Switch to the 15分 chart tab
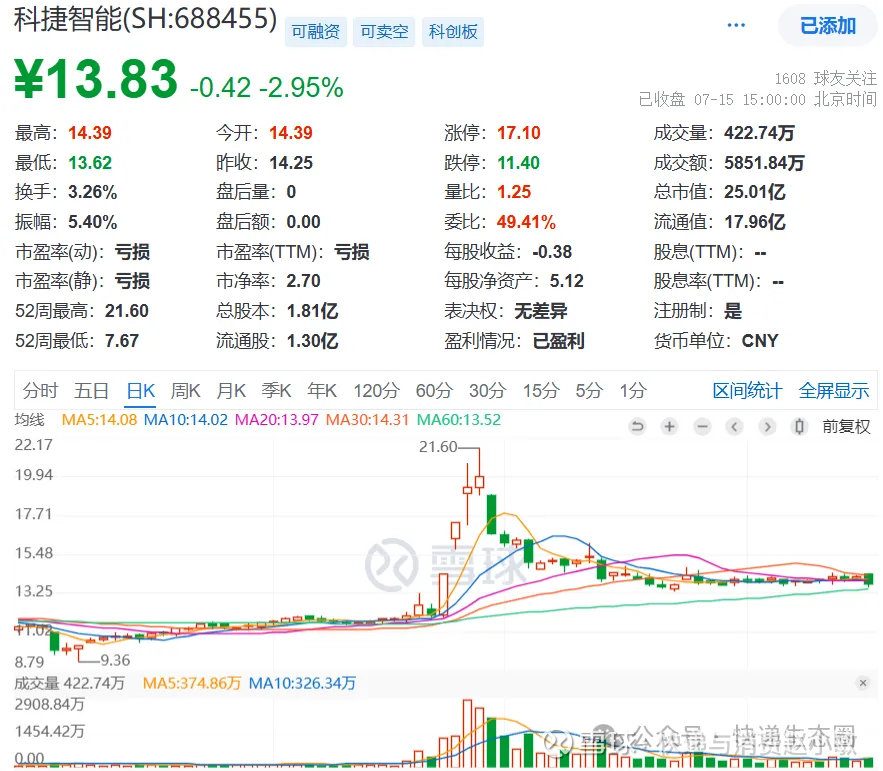 click(541, 390)
